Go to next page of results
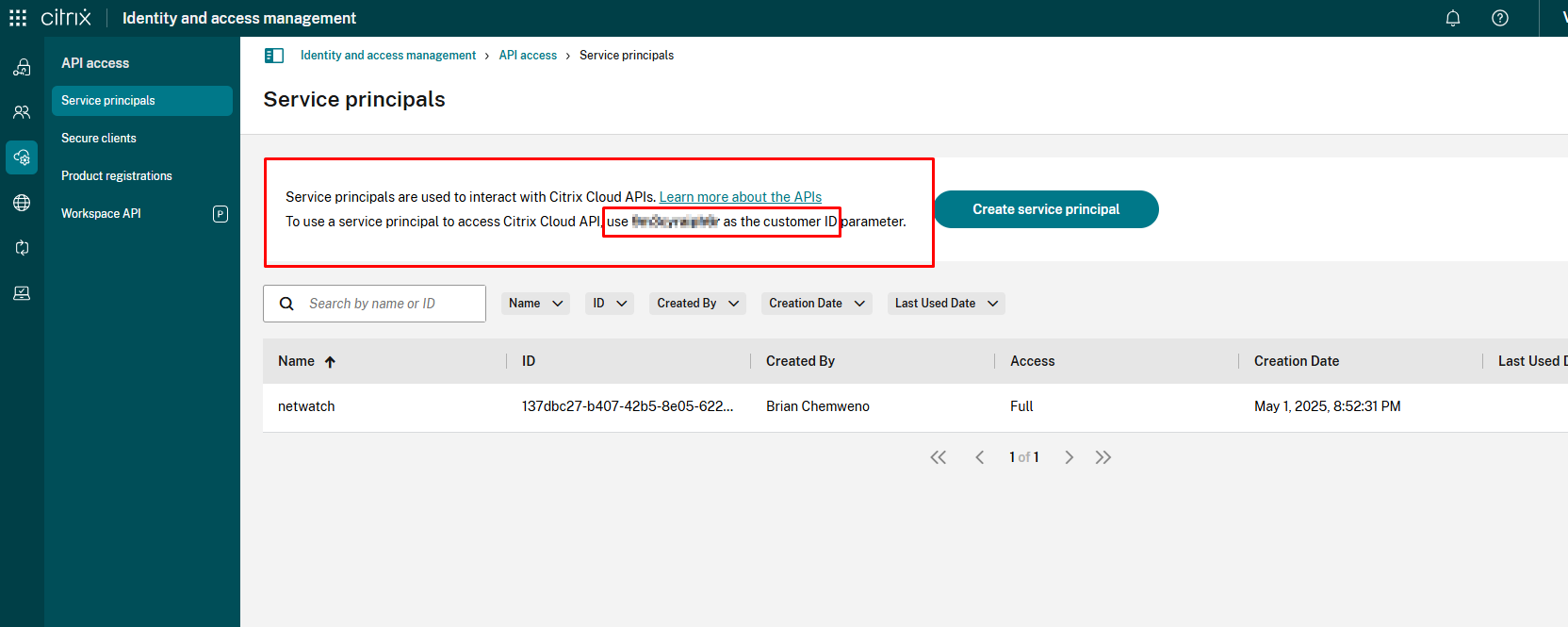Screen dimensions: 1568x627 pos(1069,457)
